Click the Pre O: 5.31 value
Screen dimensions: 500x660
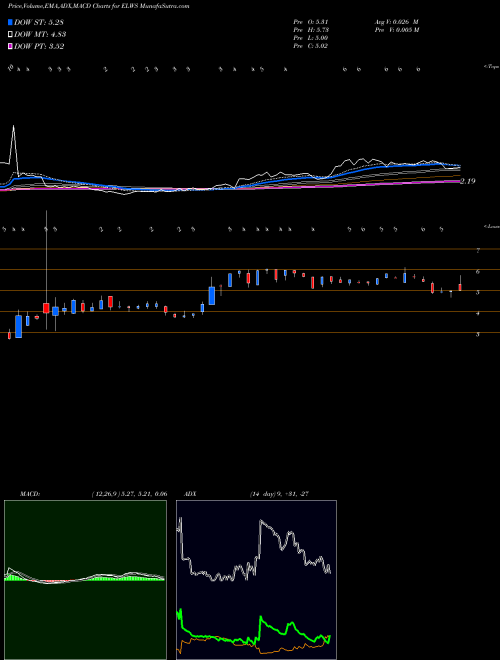click(311, 21)
